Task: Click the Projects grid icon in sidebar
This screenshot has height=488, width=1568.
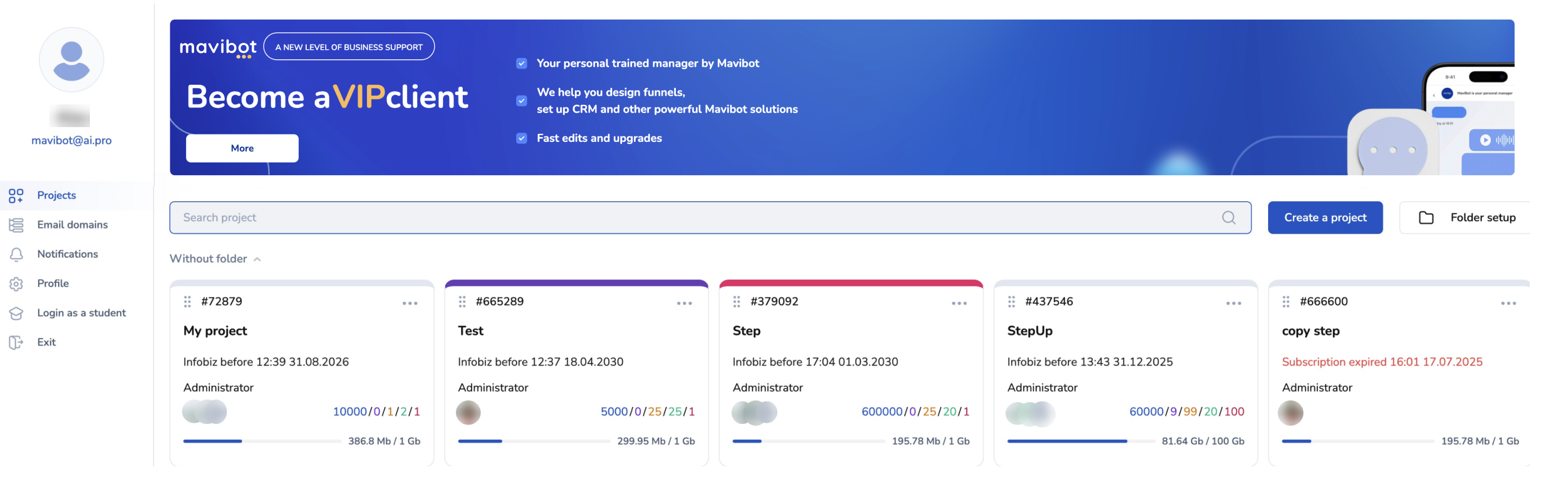Action: pyautogui.click(x=16, y=195)
